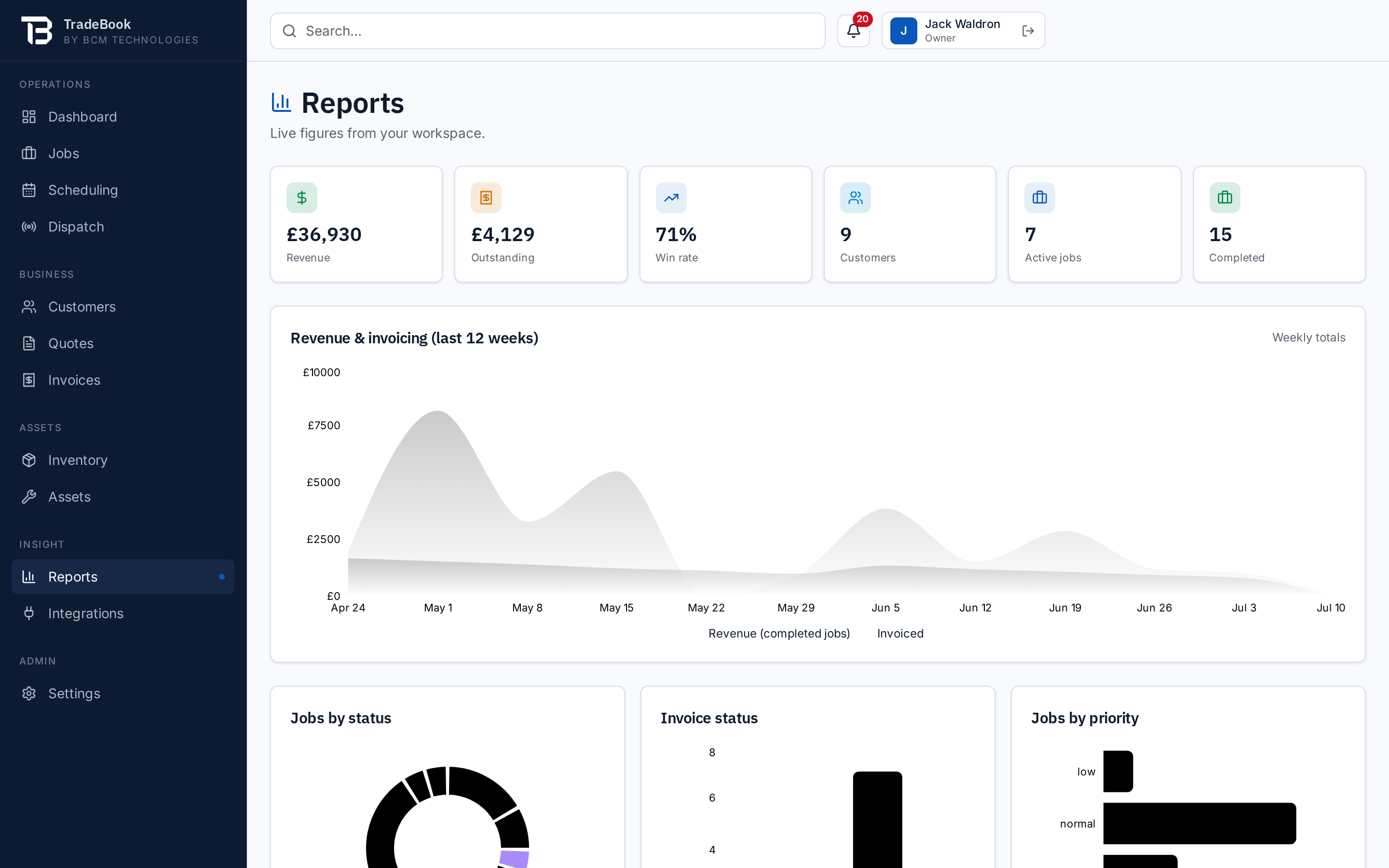Open Customers in the sidebar
This screenshot has height=868, width=1389.
[x=123, y=307]
